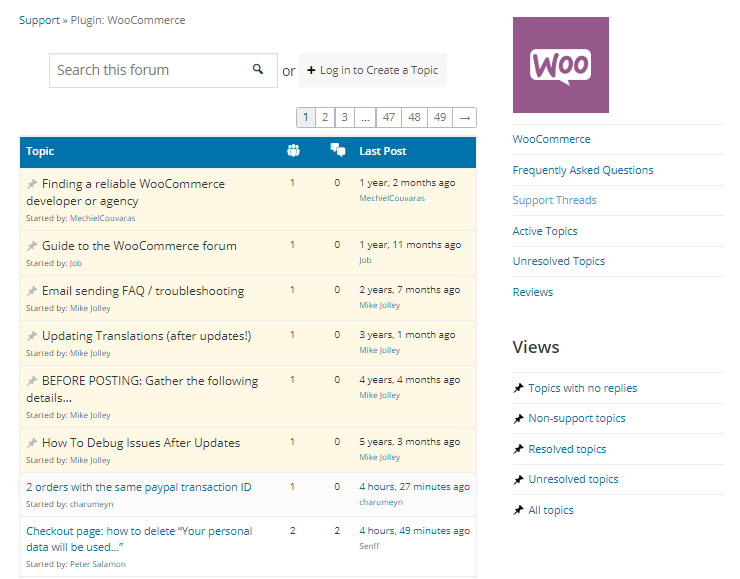The width and height of the screenshot is (740, 579).
Task: Open WooCommerce sidebar link
Action: [551, 139]
